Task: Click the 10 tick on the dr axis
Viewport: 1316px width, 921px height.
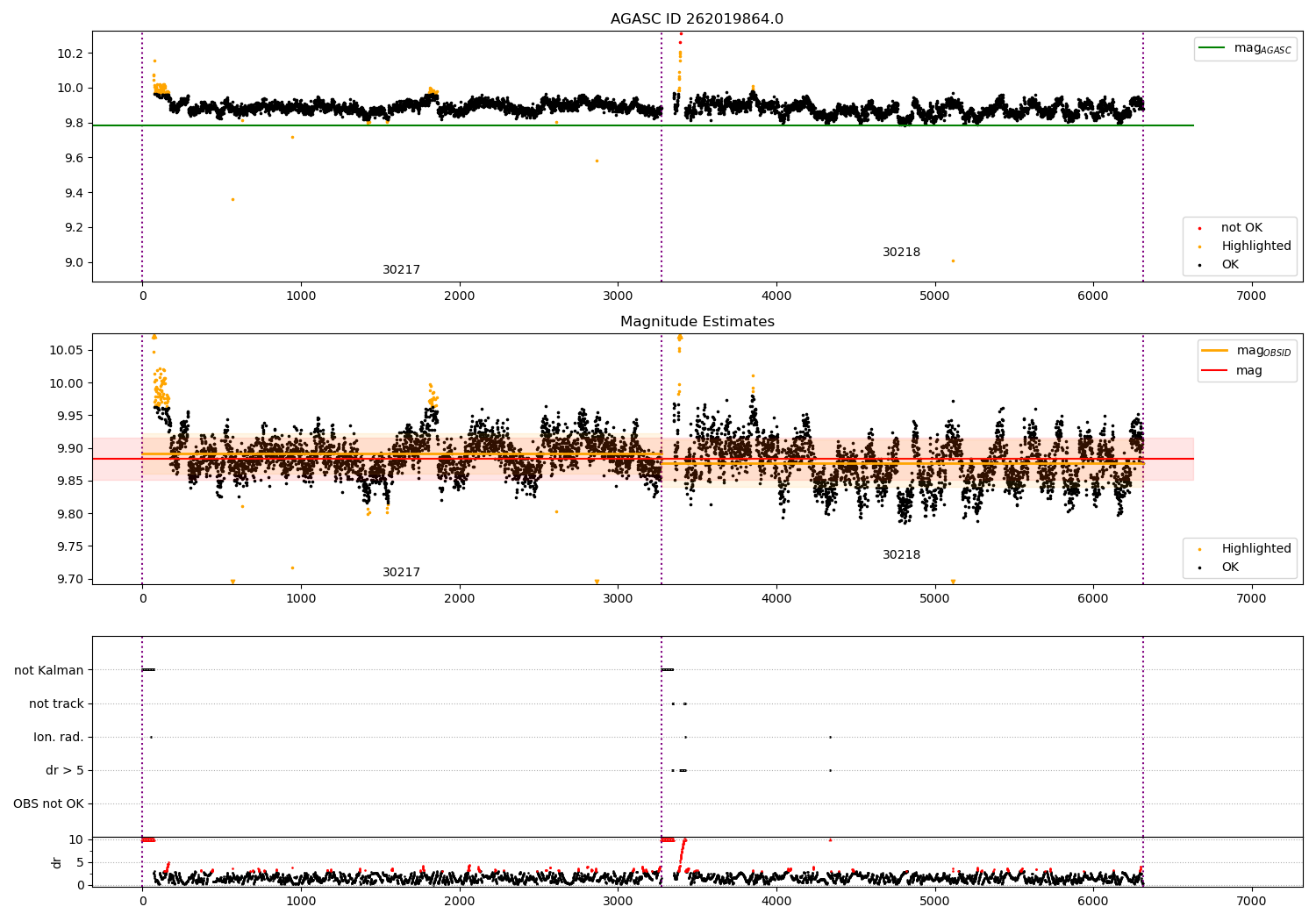Action: pos(76,839)
